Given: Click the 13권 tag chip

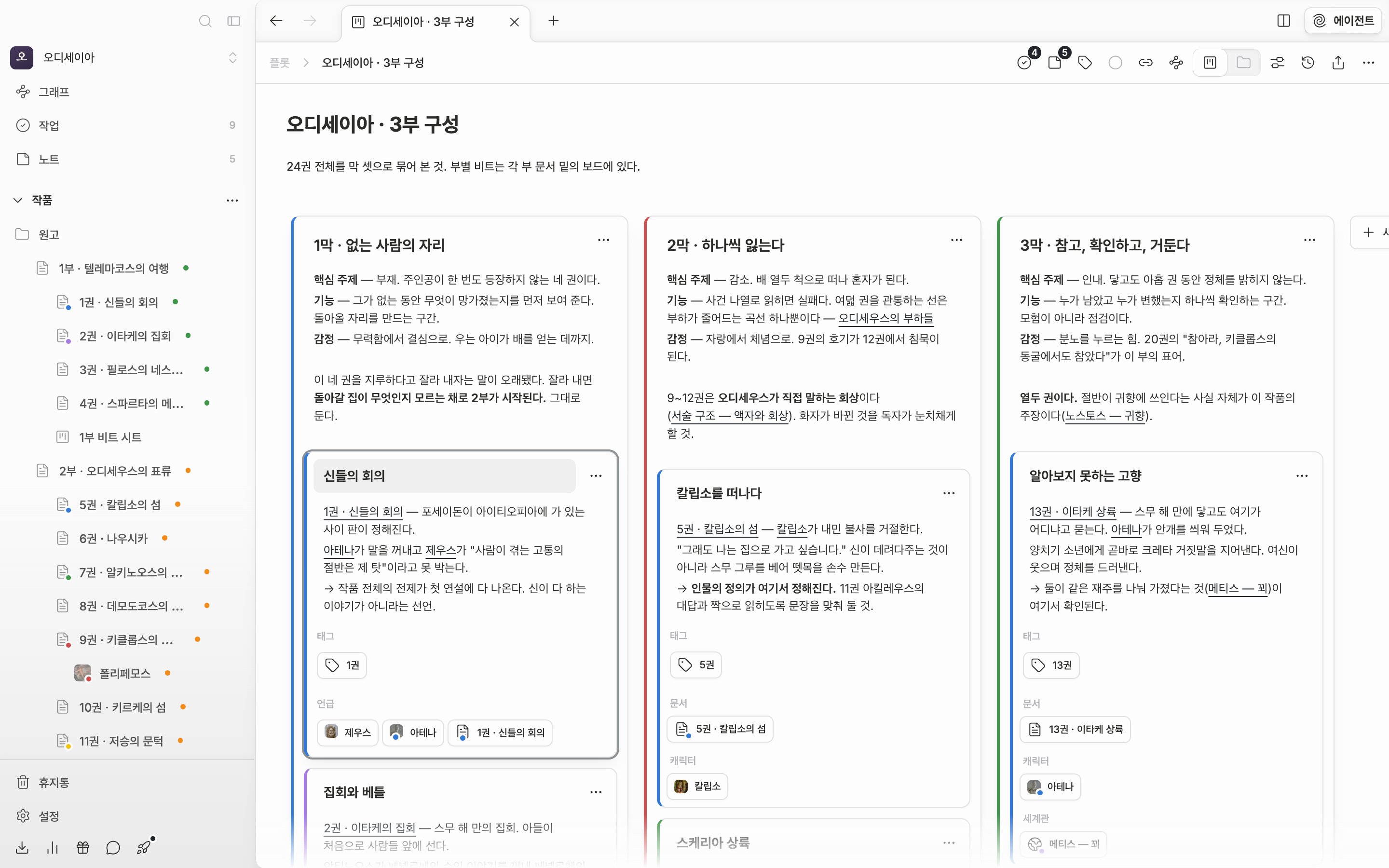Looking at the screenshot, I should pos(1051,665).
